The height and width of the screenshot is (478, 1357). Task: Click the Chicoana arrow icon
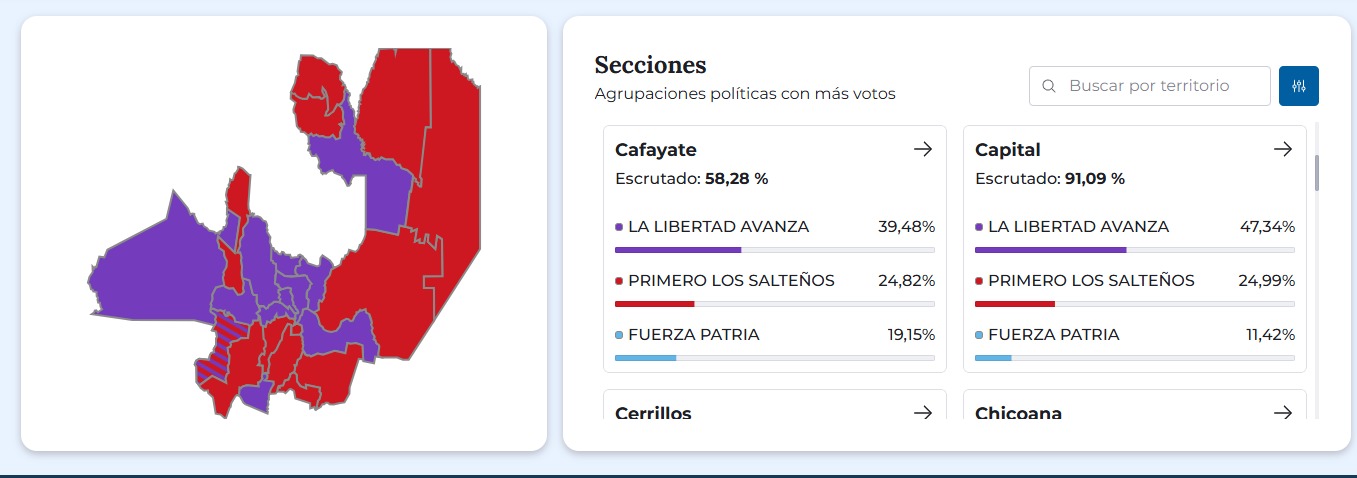(1282, 412)
